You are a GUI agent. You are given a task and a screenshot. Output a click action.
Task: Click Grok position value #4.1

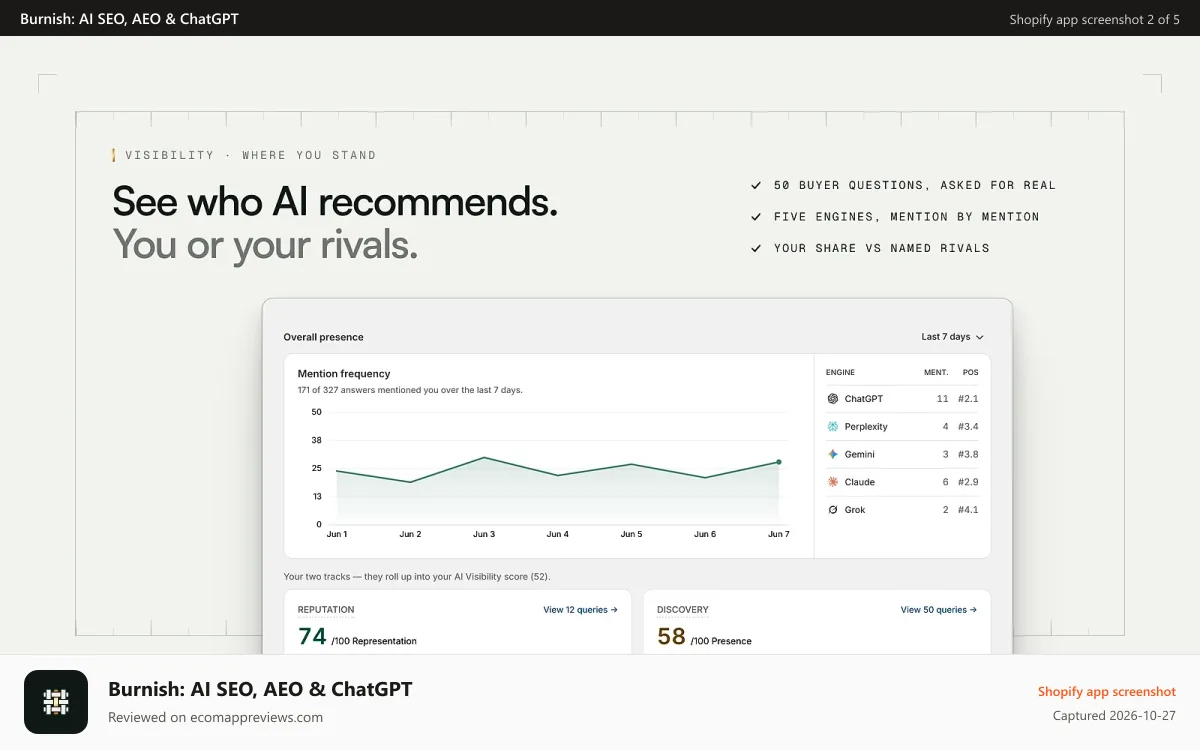pos(968,510)
